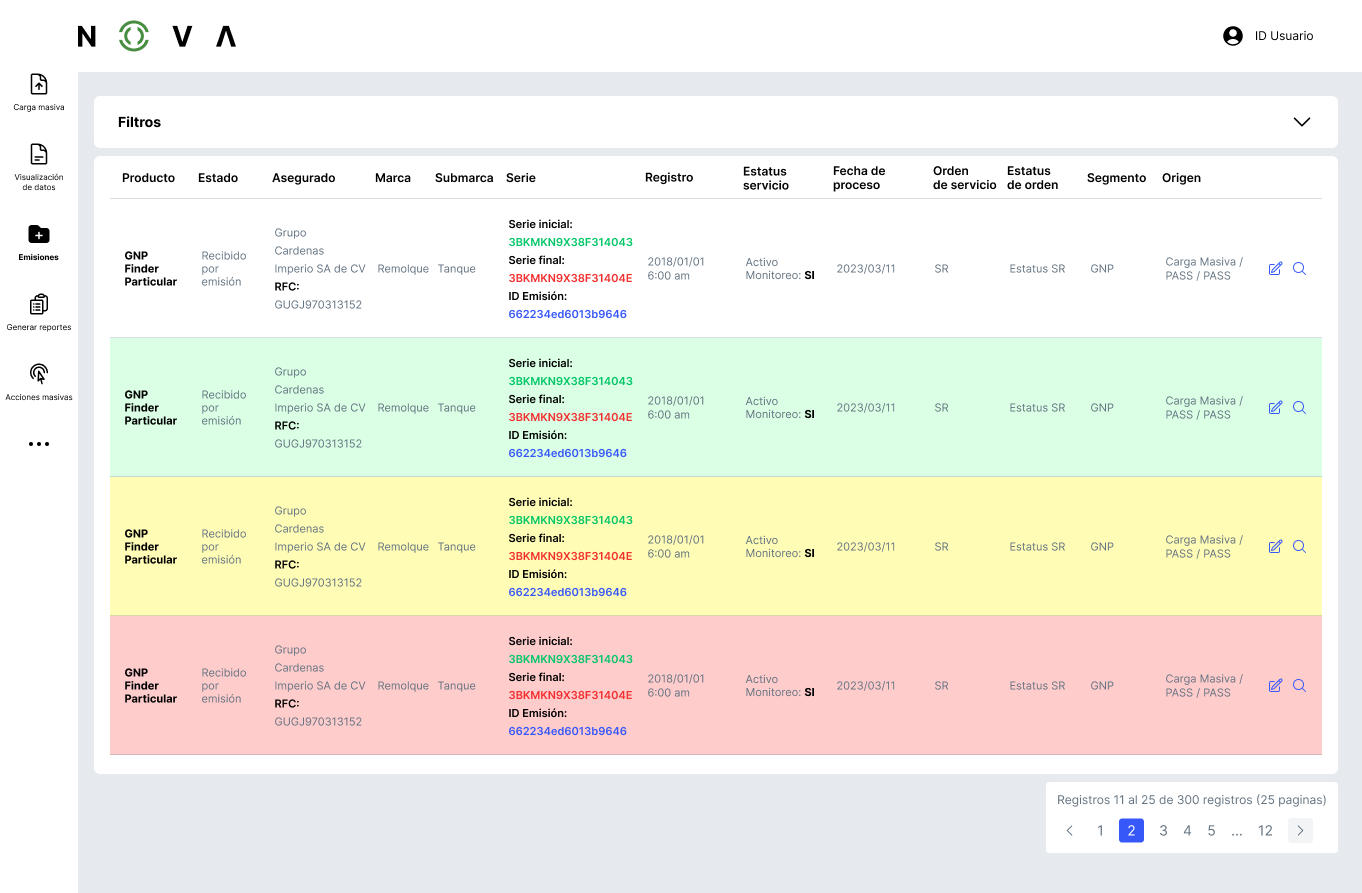View details with magnifier in red row
Viewport: 1362px width, 893px height.
[x=1300, y=685]
